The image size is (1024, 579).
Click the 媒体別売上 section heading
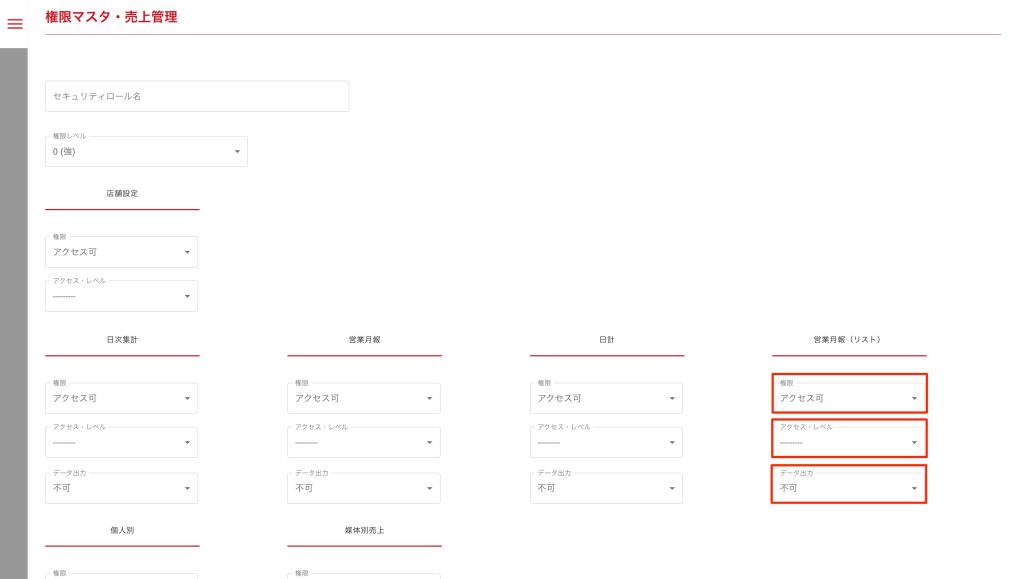click(x=364, y=529)
